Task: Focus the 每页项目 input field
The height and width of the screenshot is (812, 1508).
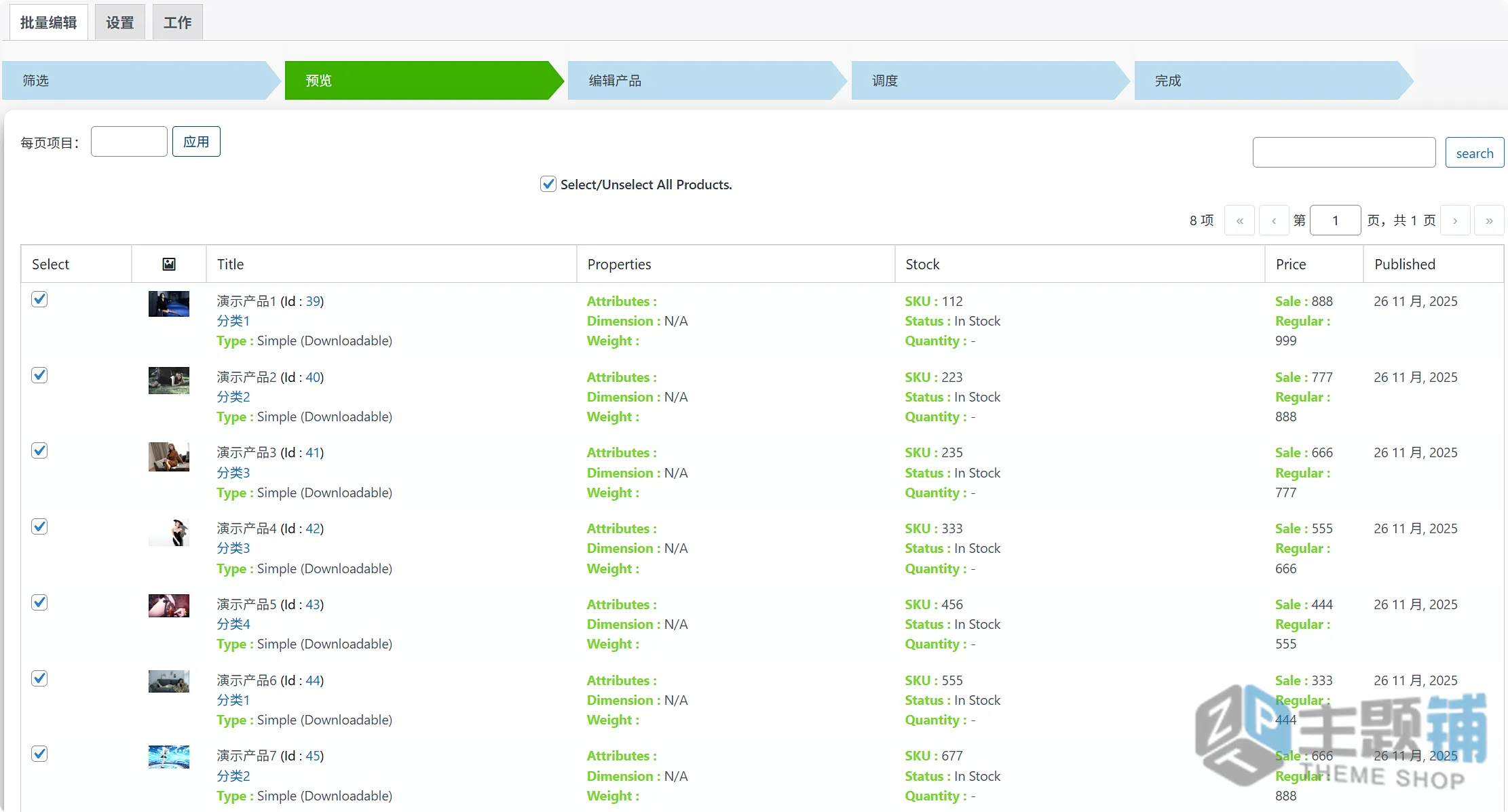Action: pyautogui.click(x=129, y=142)
